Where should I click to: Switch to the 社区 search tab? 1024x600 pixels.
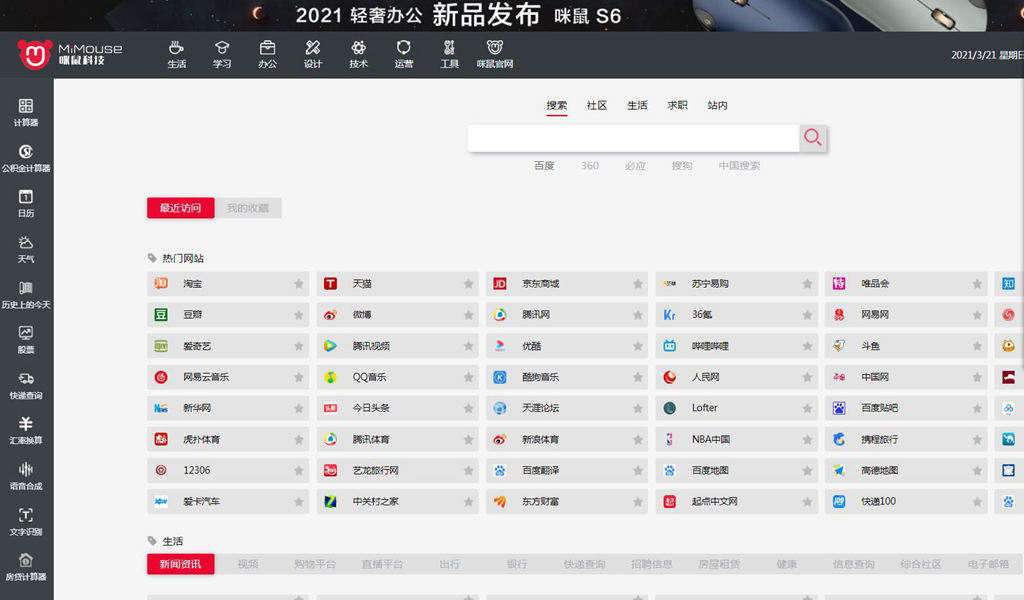coord(597,105)
